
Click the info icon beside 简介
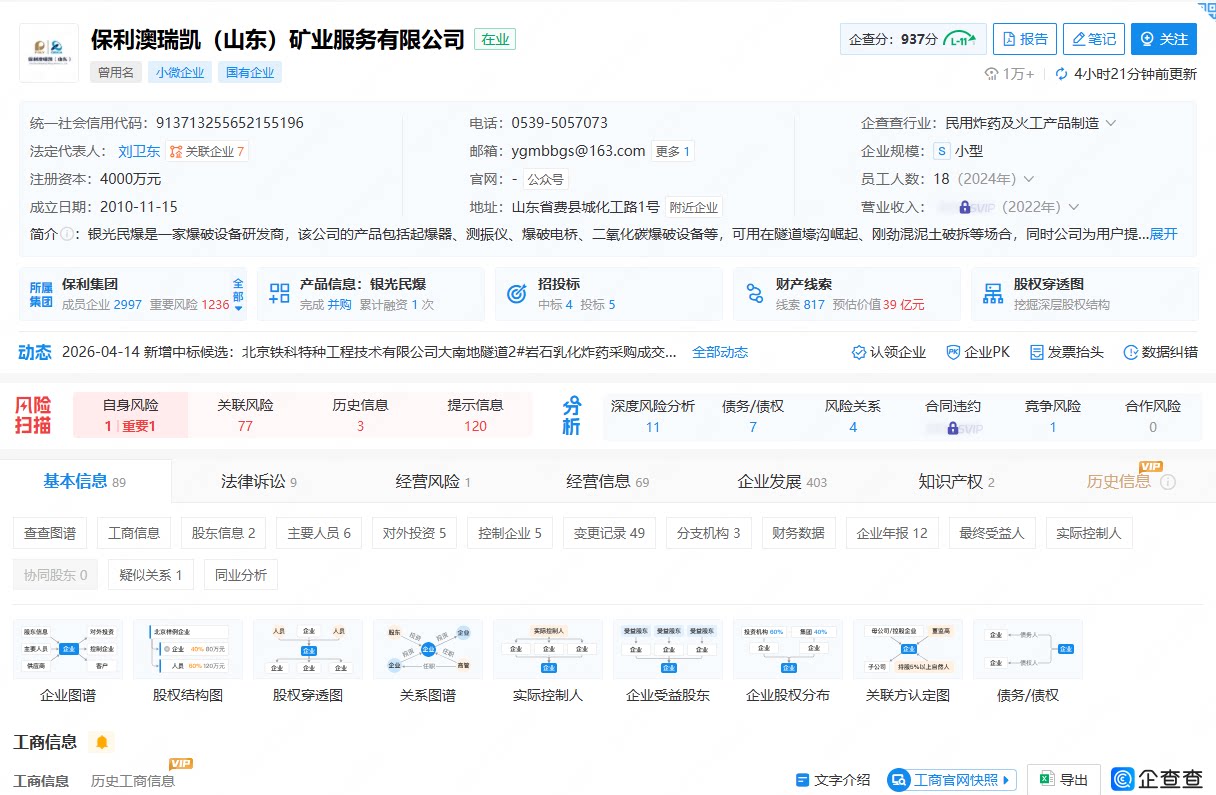[x=67, y=234]
